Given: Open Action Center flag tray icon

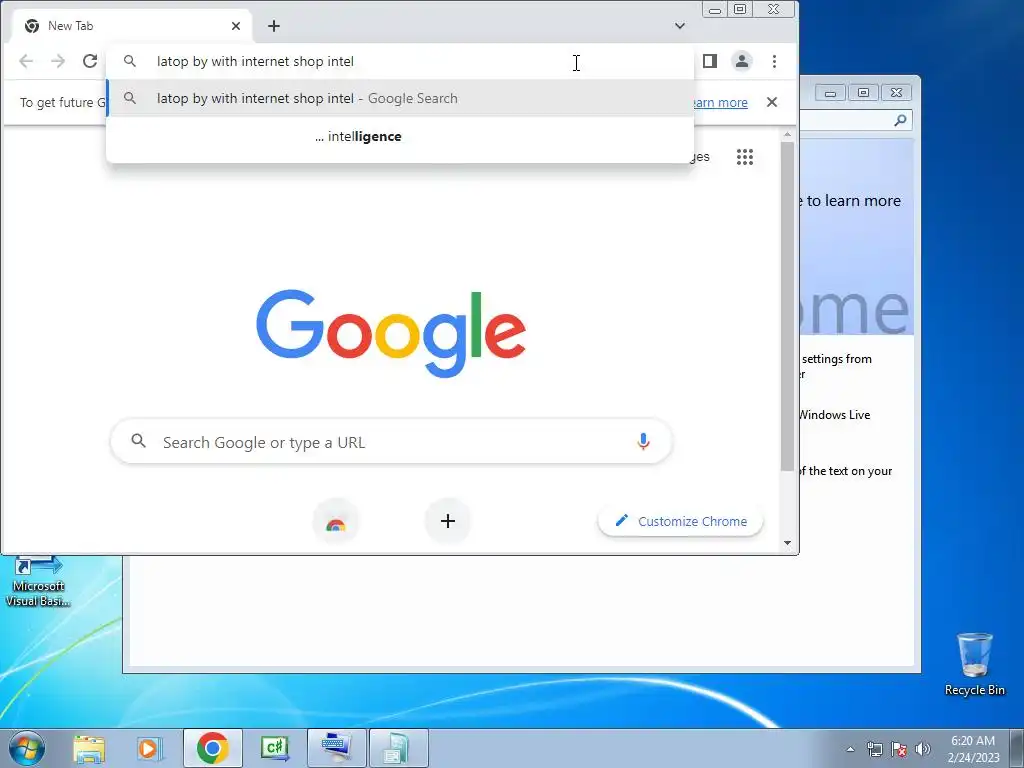Looking at the screenshot, I should pos(899,749).
